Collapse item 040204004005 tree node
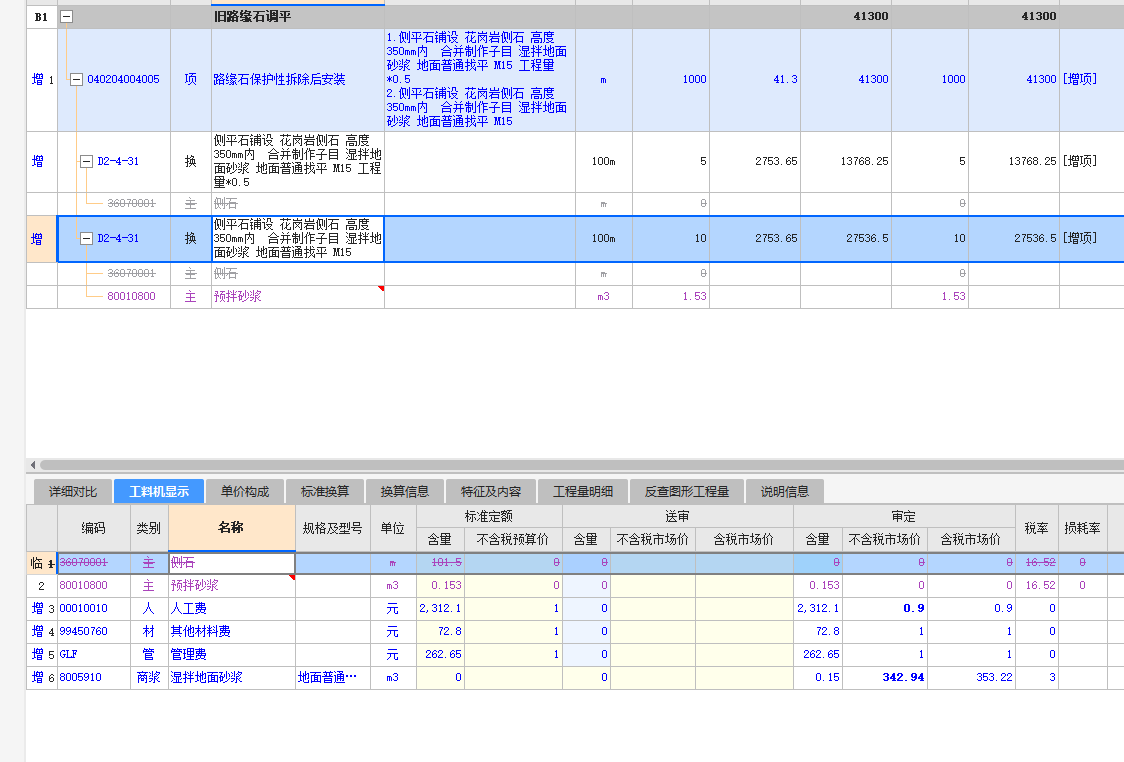 pos(76,80)
